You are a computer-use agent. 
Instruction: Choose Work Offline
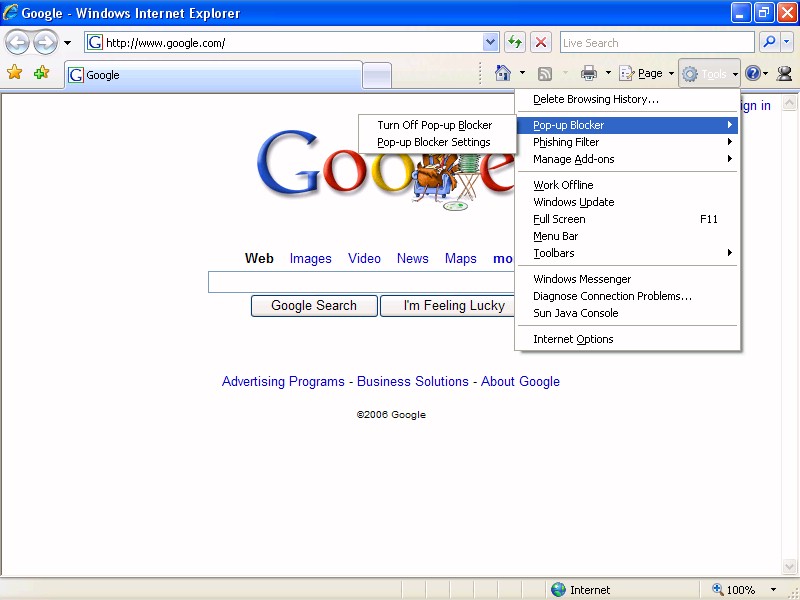click(628, 185)
